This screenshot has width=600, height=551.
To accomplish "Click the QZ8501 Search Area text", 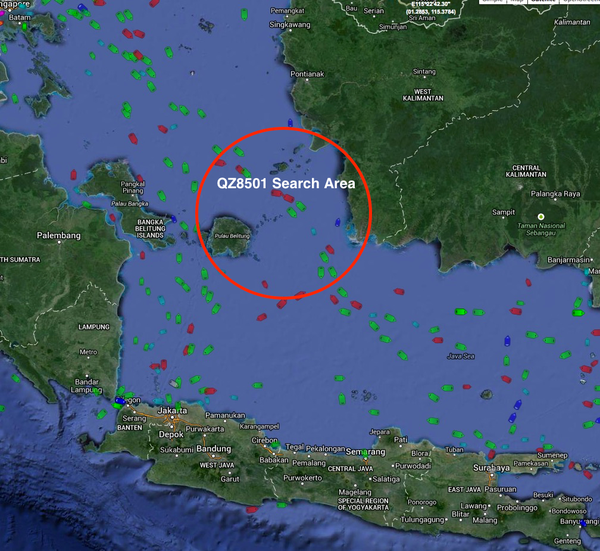I will (286, 183).
